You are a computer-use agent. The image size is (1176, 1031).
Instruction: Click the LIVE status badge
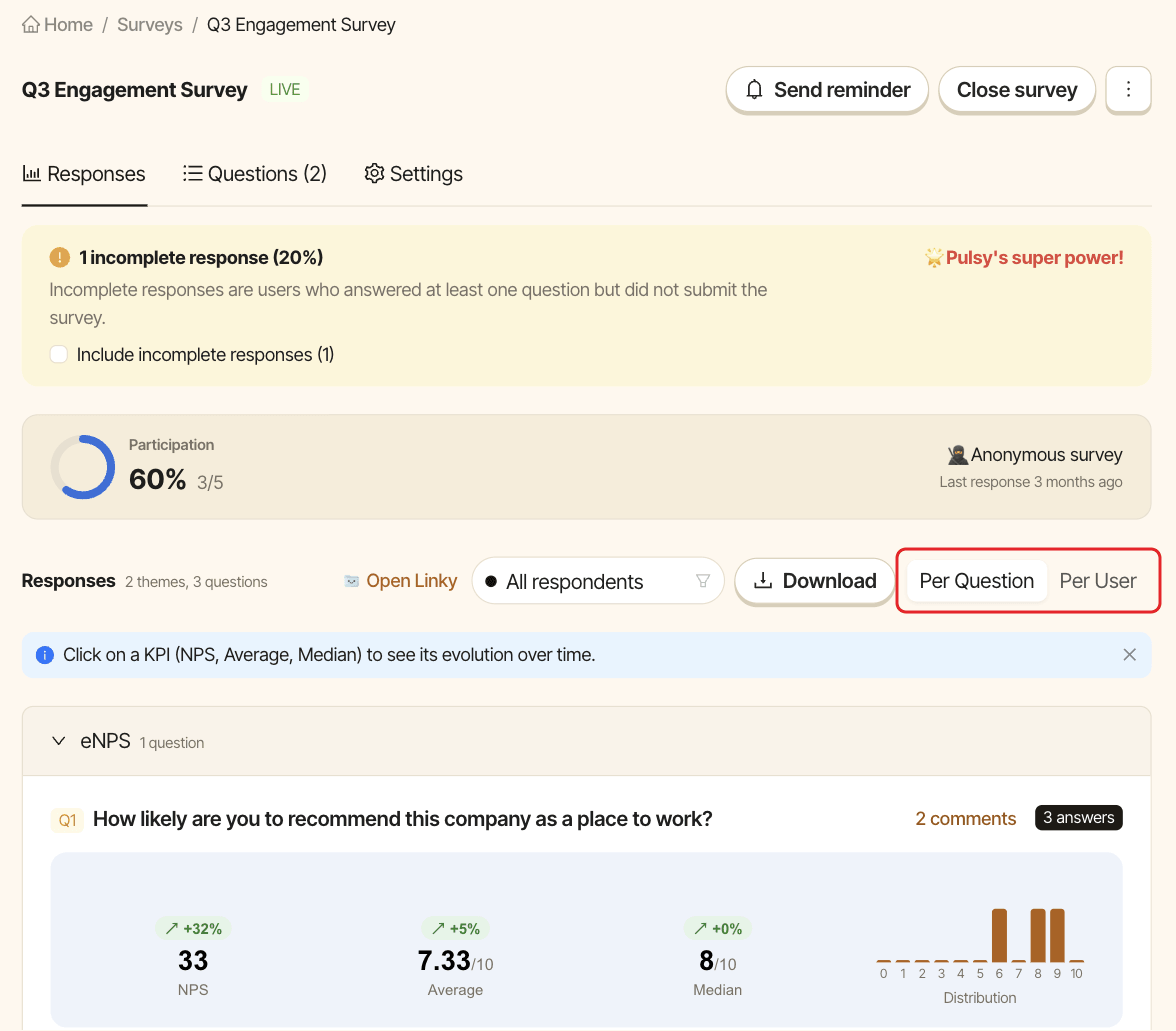(284, 90)
